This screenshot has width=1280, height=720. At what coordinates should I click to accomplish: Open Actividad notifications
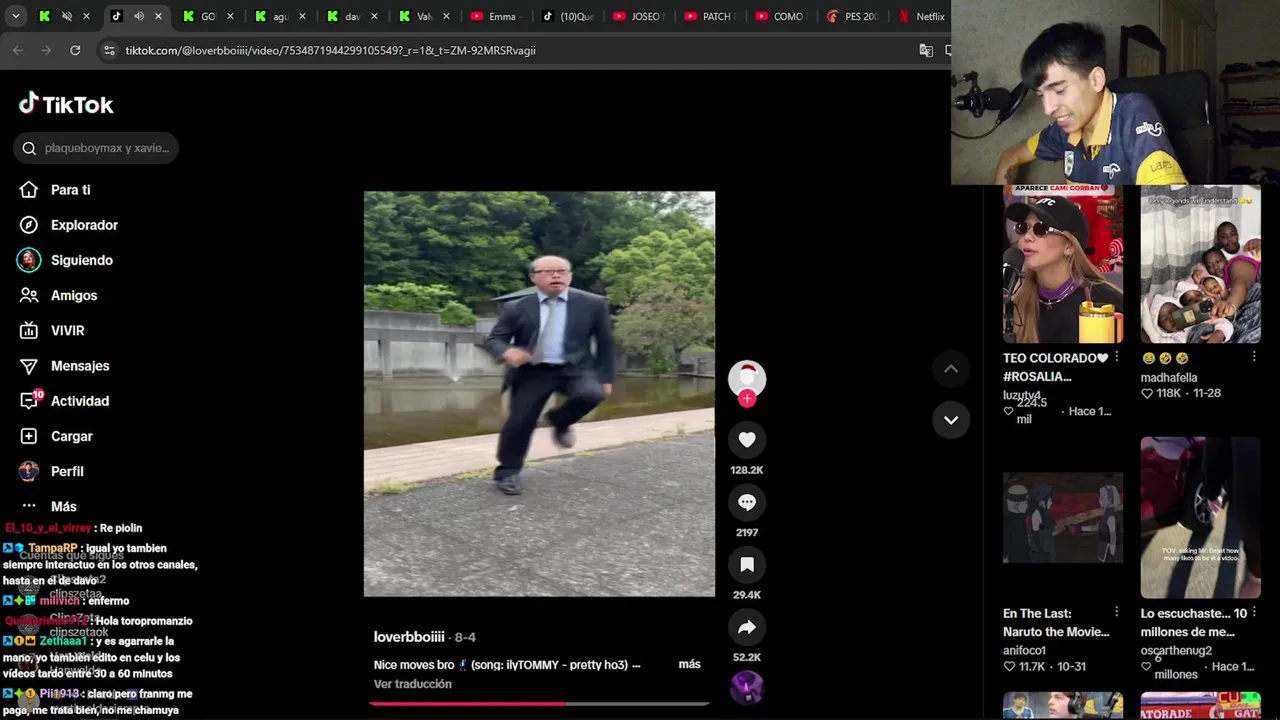click(80, 401)
